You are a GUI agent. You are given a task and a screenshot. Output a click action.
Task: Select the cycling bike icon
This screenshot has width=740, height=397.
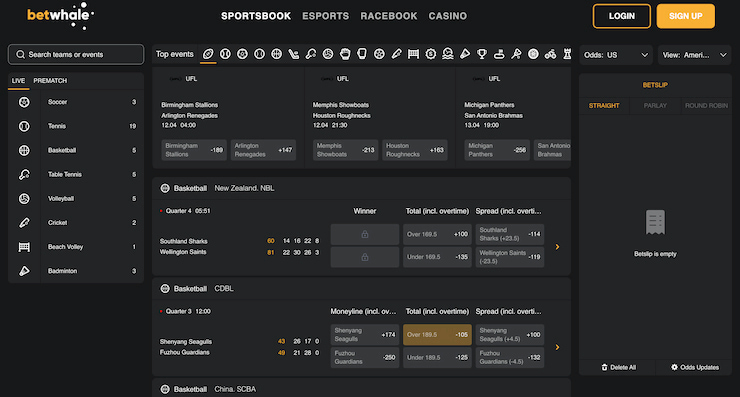coord(550,54)
